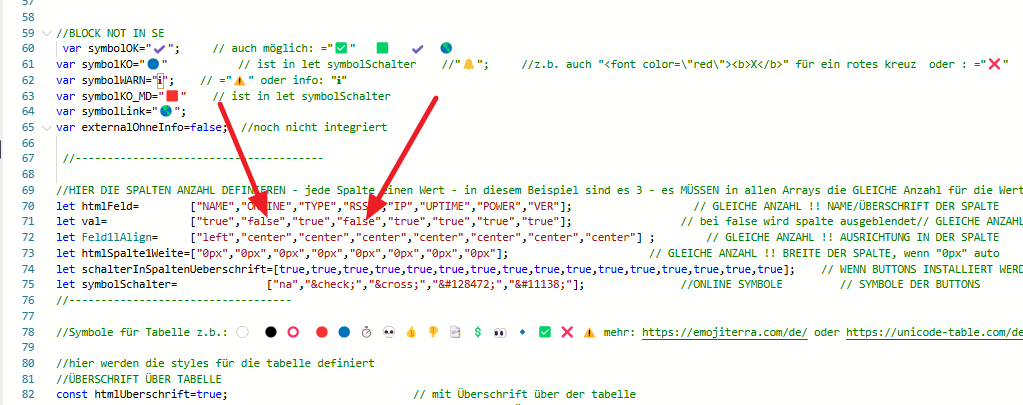Click the purple checkmark in the symbolOK string
The image size is (1023, 405).
(159, 49)
